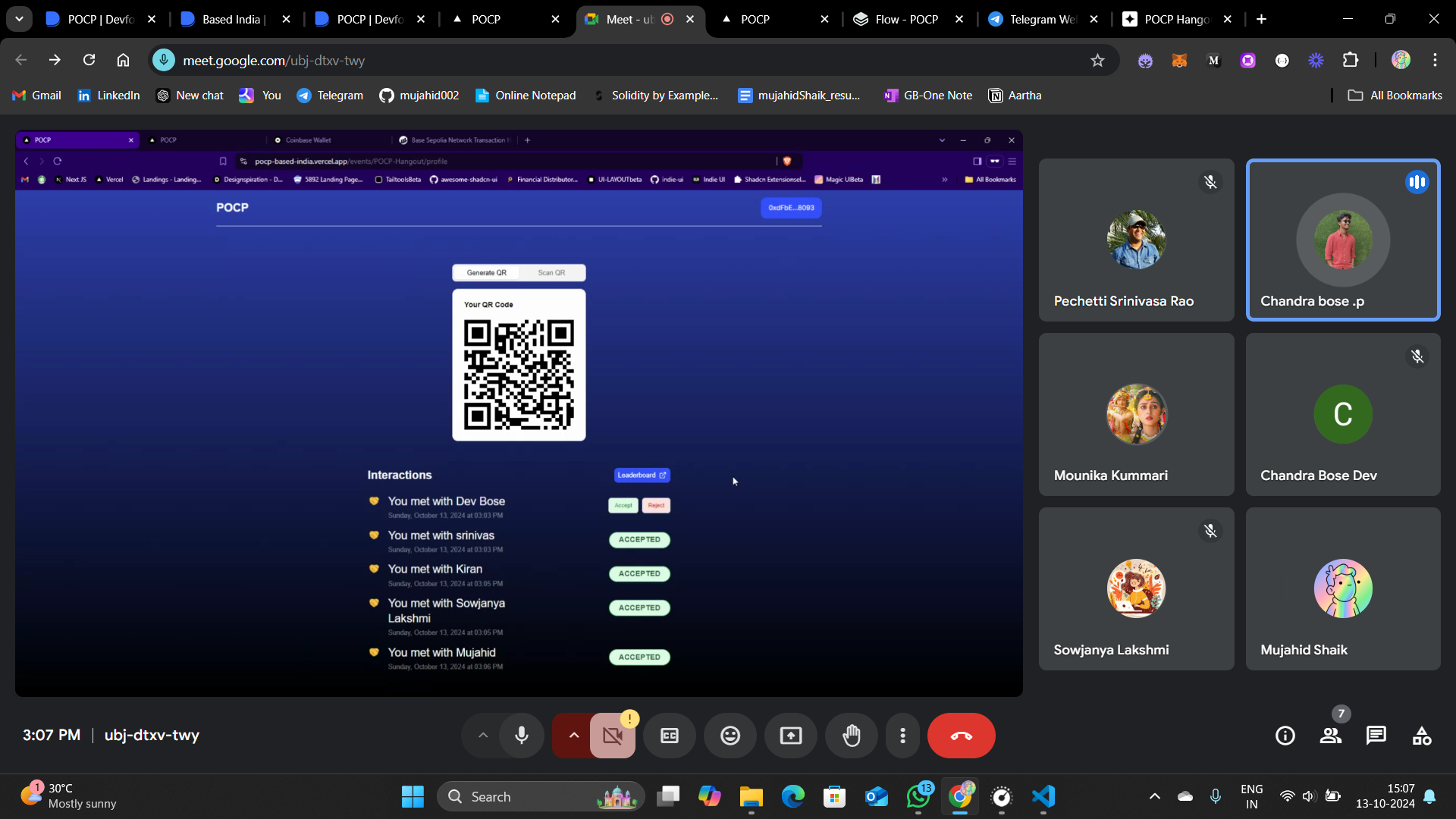The image size is (1456, 819).
Task: Open the tab search dropdown arrow
Action: click(19, 19)
